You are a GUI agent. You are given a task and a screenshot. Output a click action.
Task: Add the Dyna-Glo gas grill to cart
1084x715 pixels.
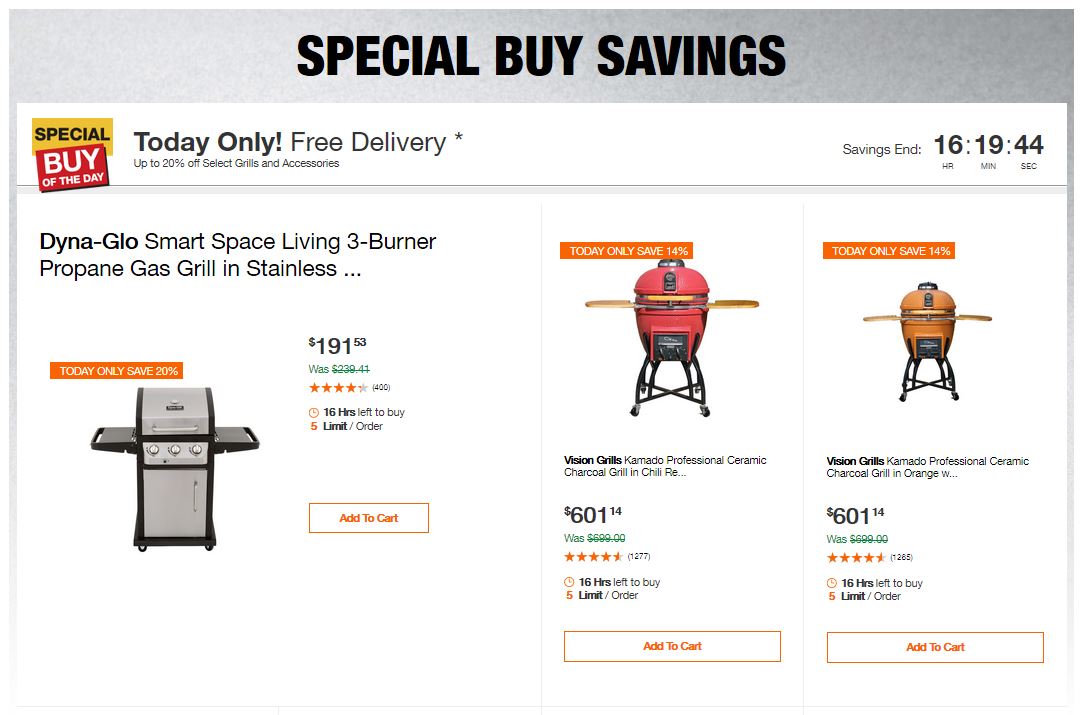coord(368,518)
